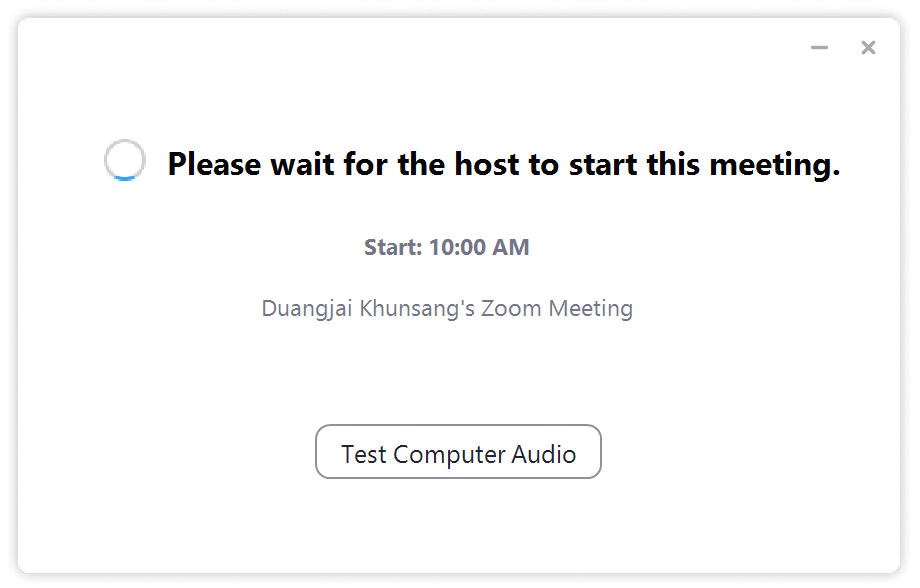Close the Zoom waiting dialog

(868, 48)
